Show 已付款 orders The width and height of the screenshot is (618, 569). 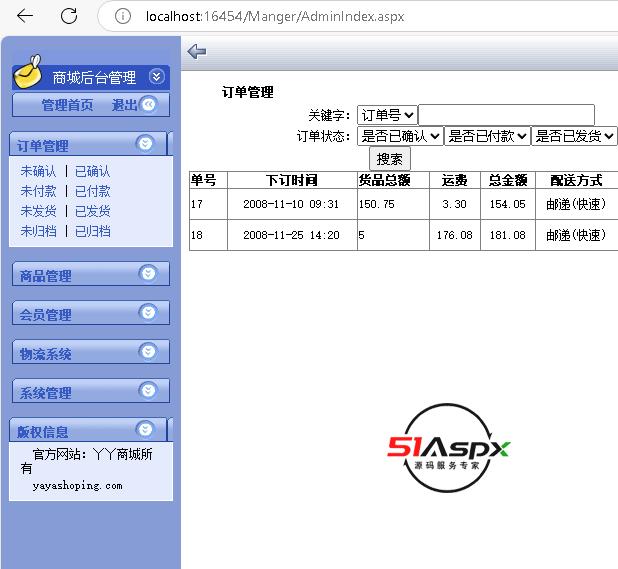93,192
